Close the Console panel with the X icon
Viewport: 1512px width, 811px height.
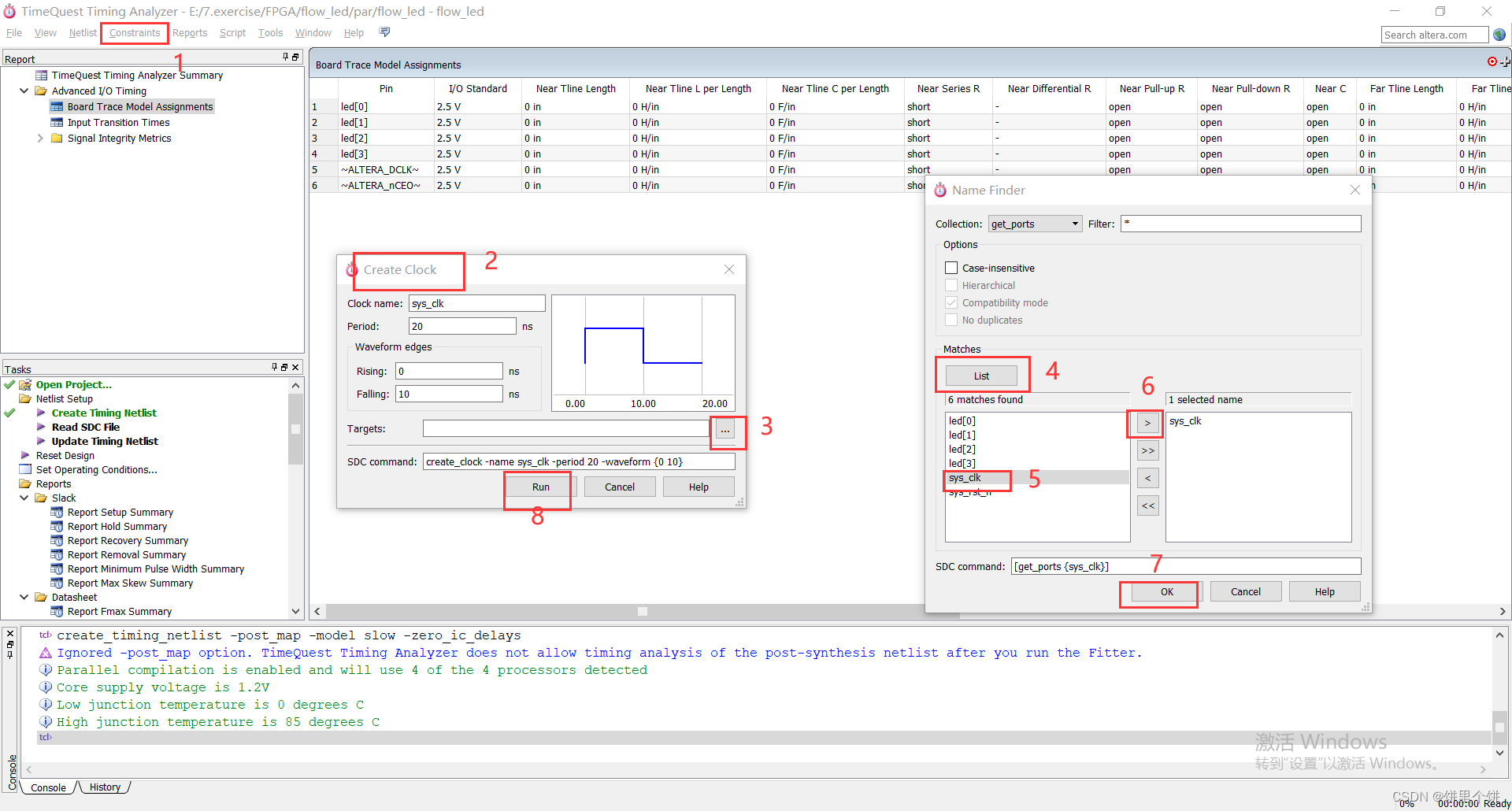point(10,634)
